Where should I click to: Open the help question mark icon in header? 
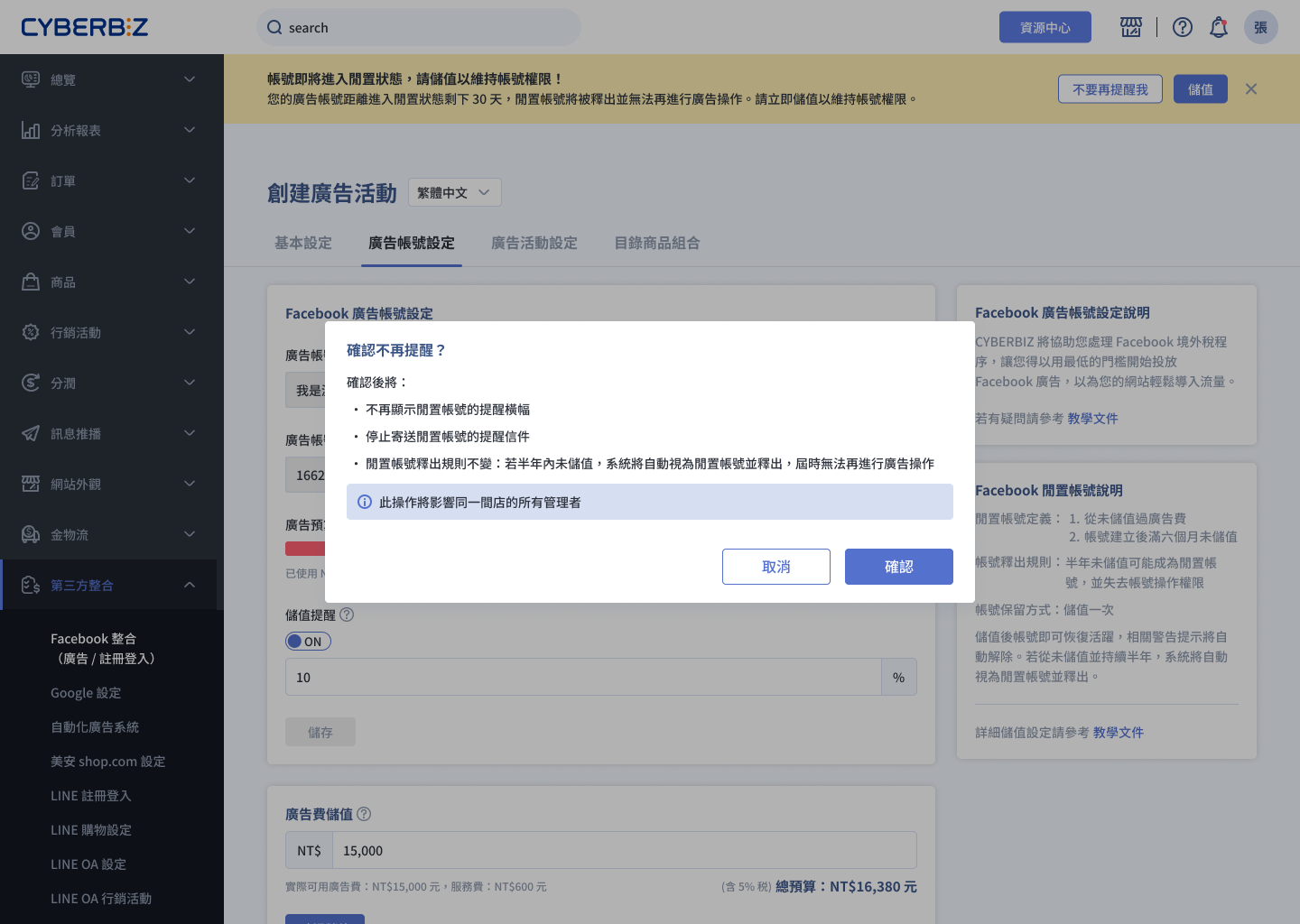click(x=1182, y=27)
